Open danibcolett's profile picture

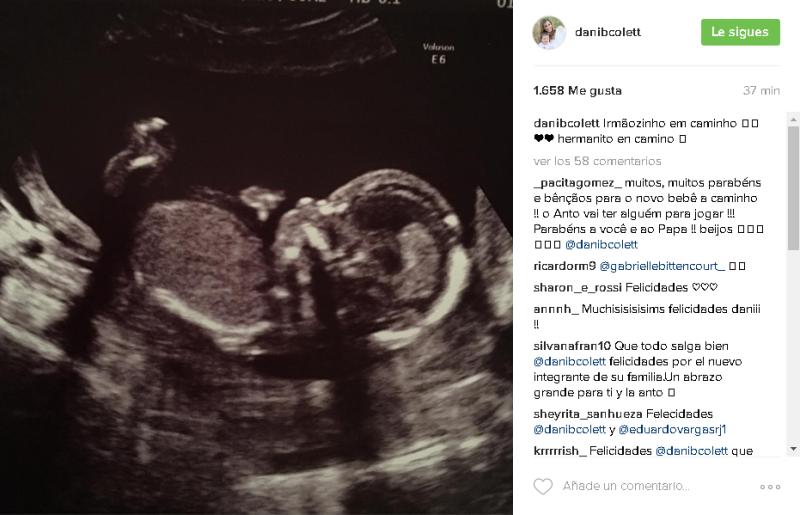[x=549, y=33]
